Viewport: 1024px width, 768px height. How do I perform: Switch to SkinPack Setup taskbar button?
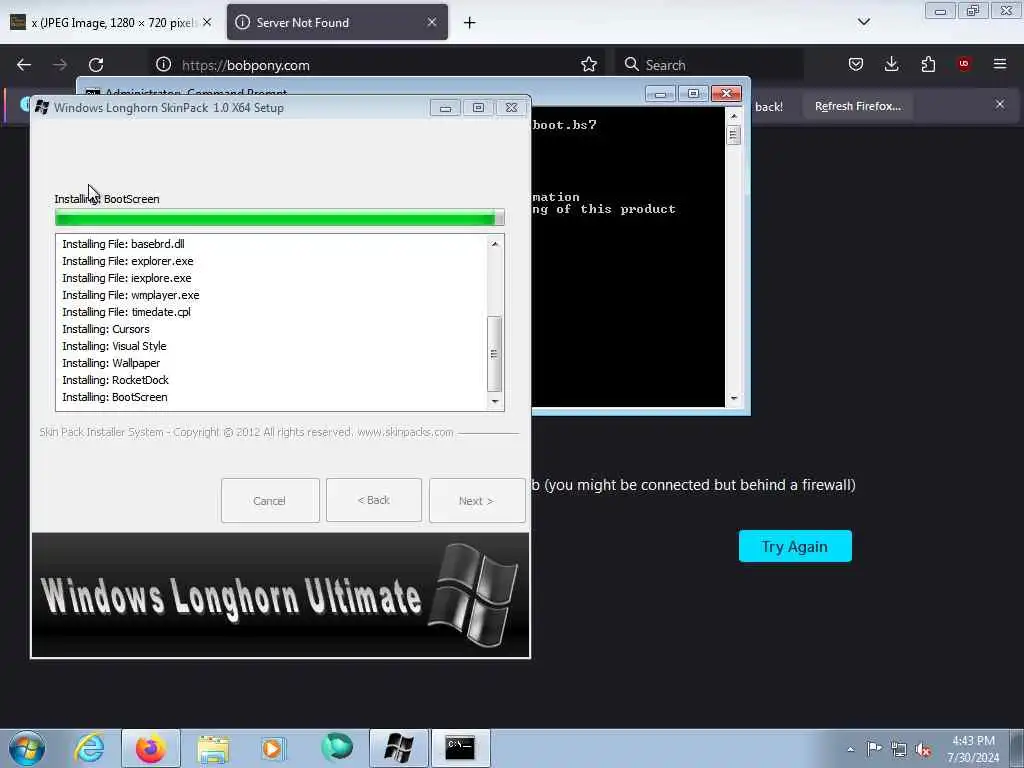click(x=398, y=748)
